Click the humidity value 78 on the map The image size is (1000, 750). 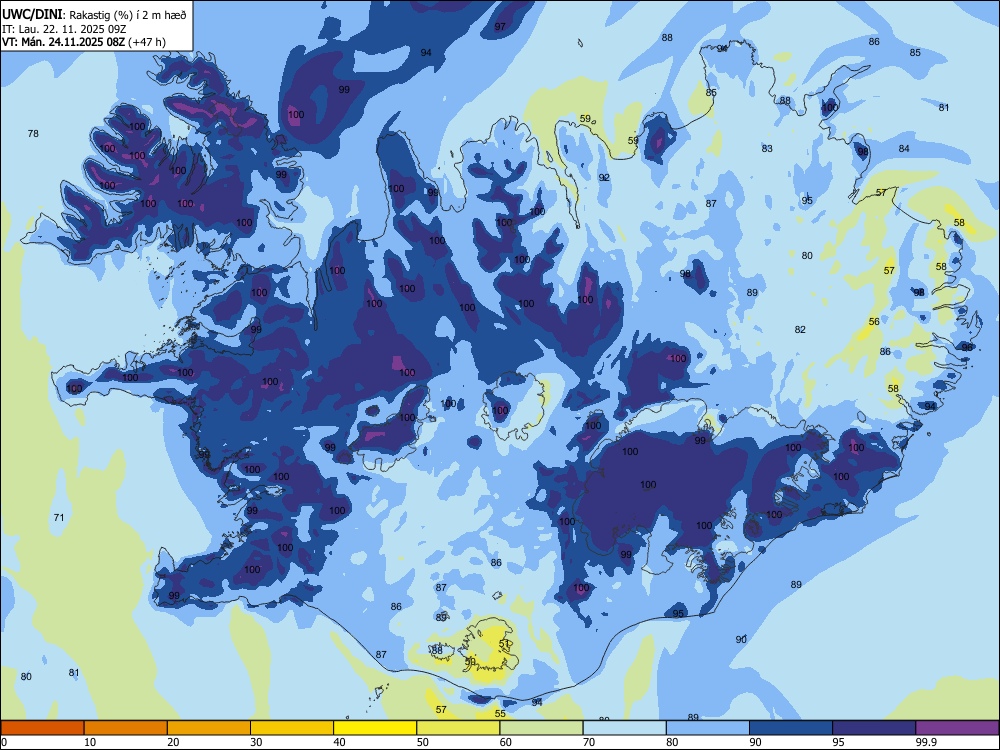[33, 133]
